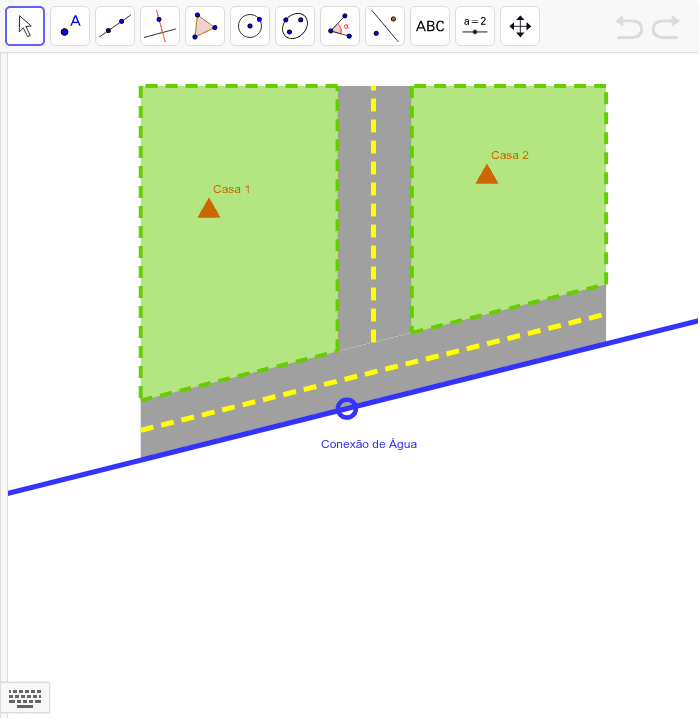
Task: Select the ABC Text tool
Action: click(x=430, y=26)
